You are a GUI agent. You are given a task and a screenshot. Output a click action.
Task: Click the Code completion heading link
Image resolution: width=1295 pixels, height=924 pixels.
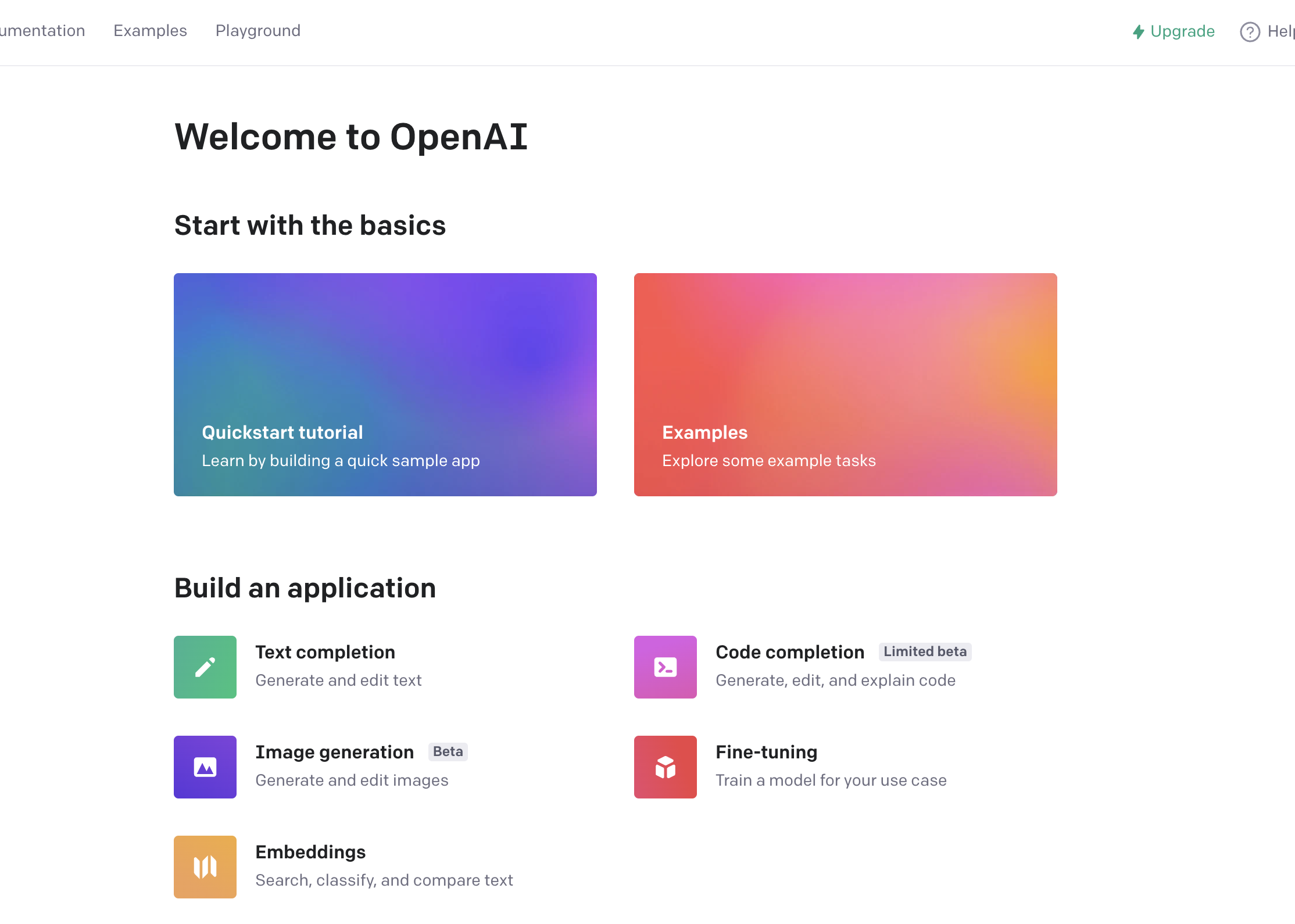789,652
